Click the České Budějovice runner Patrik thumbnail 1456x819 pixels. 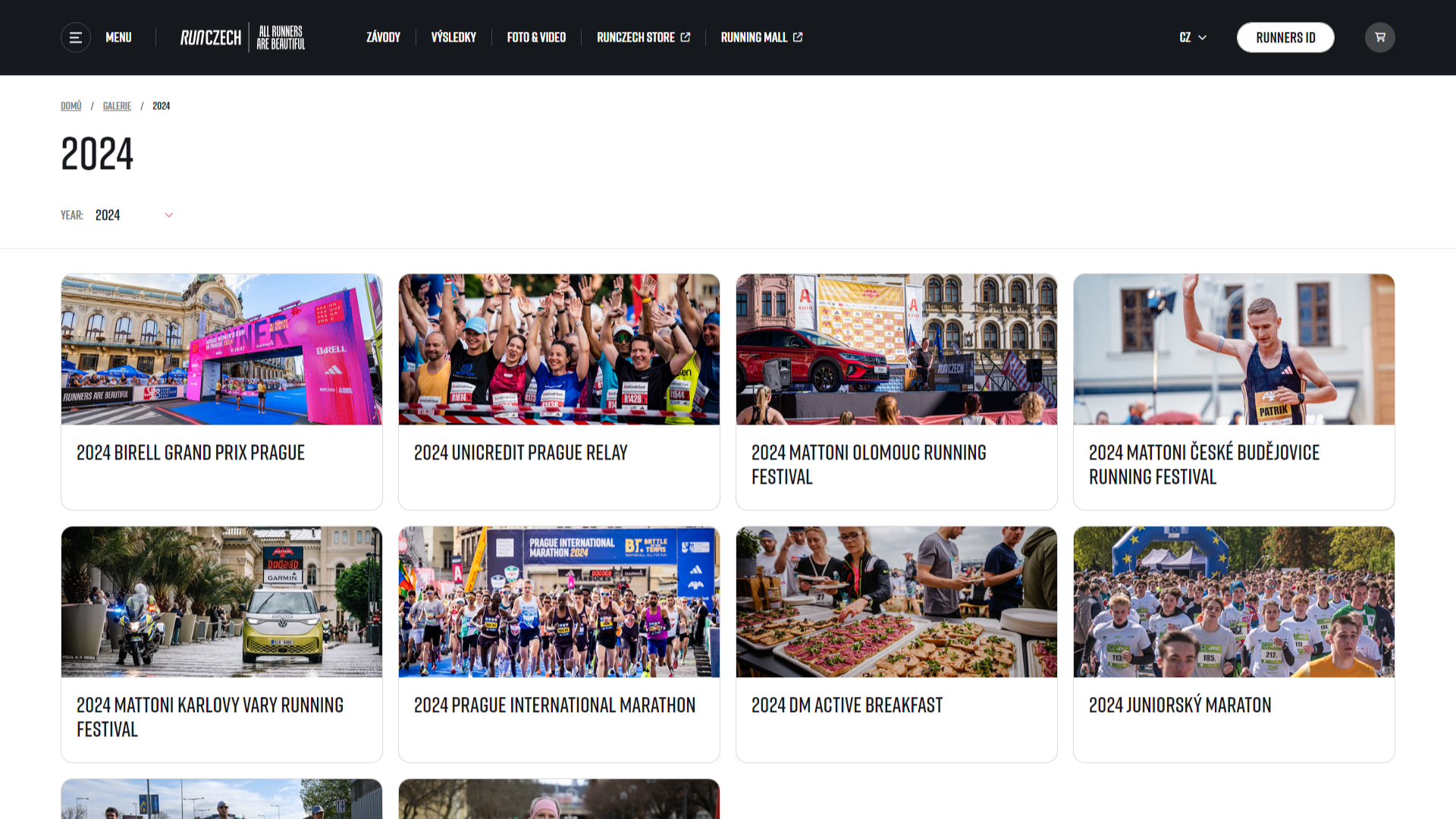pyautogui.click(x=1234, y=349)
